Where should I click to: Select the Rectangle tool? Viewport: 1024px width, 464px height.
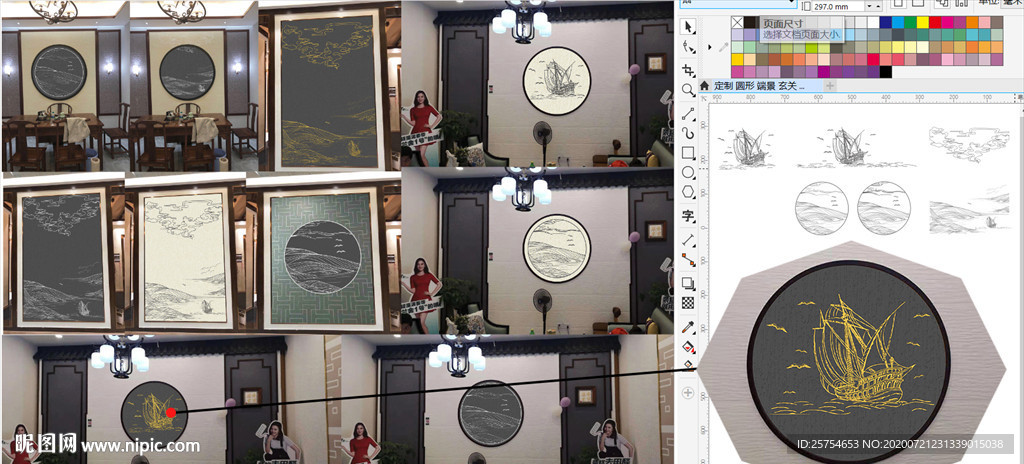tap(688, 153)
